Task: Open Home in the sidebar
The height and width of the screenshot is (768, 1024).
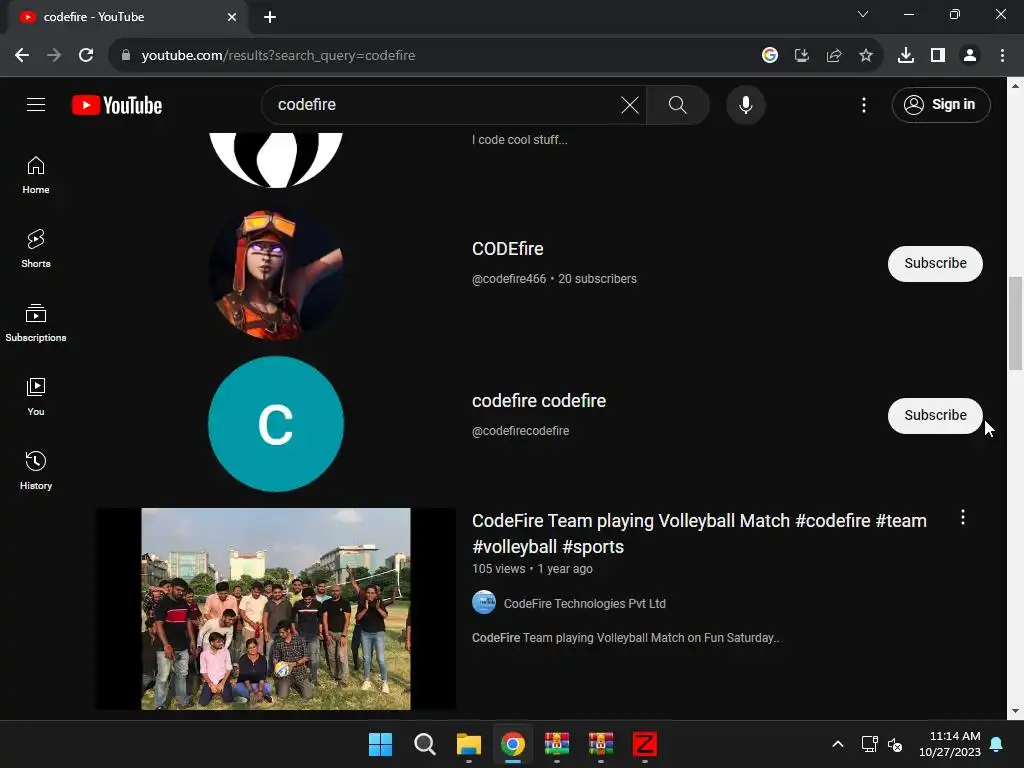Action: 36,175
